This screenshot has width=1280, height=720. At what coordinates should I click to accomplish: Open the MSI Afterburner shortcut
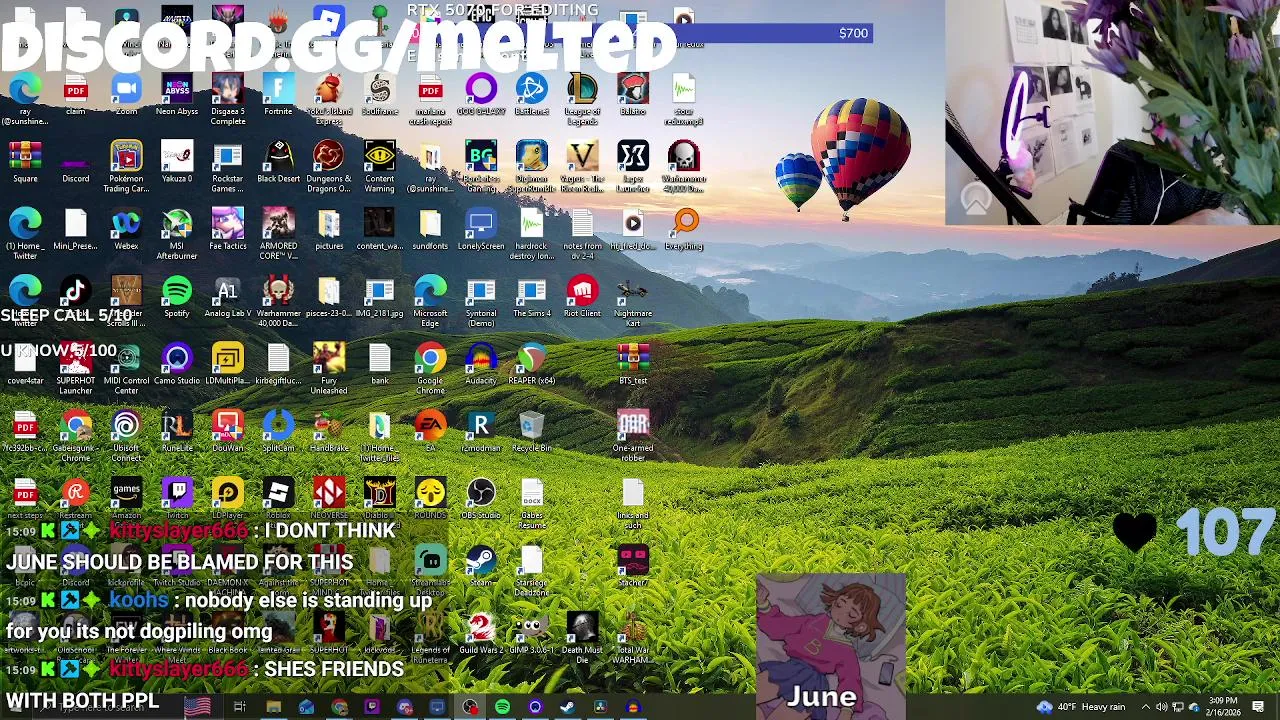[x=177, y=234]
